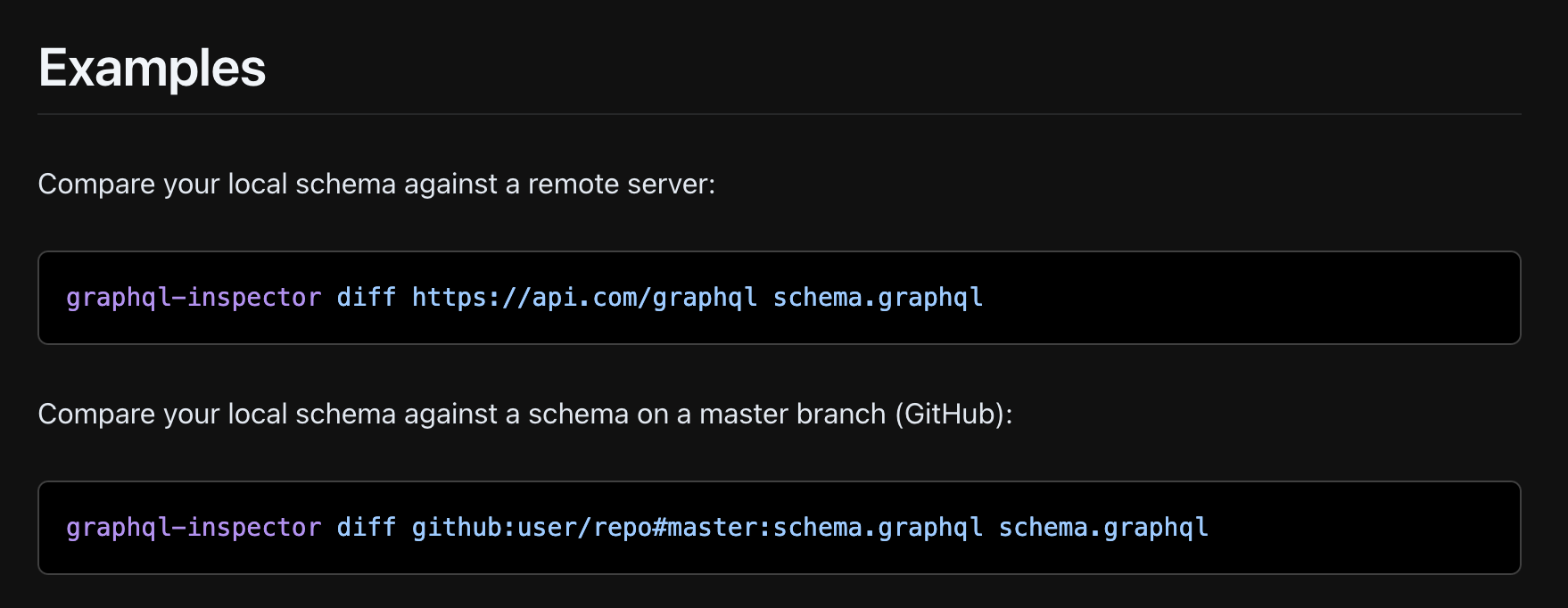Click the divider line under the Examples heading
This screenshot has width=1568, height=608.
click(779, 114)
